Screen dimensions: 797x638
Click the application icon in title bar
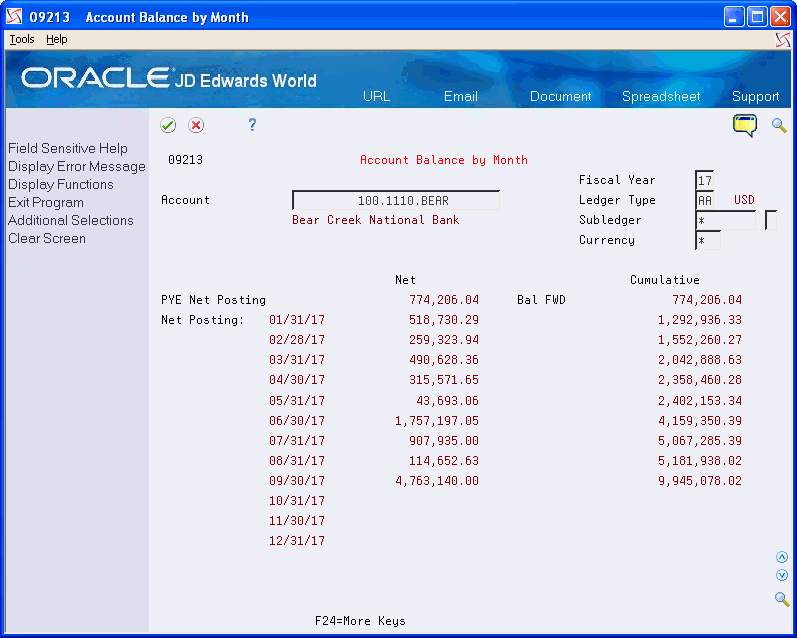point(14,17)
